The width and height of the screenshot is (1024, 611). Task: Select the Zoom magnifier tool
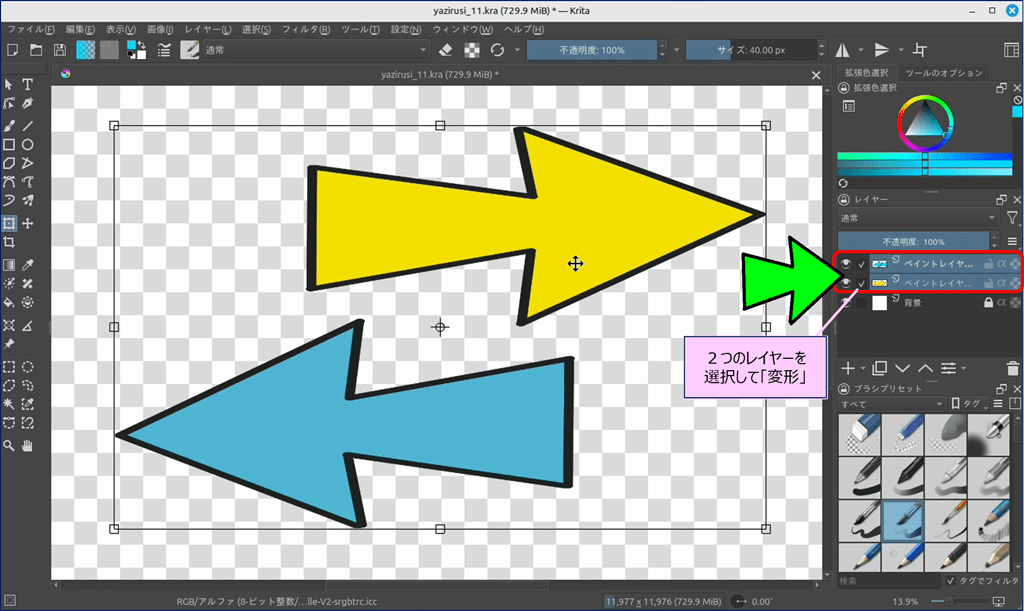tap(9, 445)
